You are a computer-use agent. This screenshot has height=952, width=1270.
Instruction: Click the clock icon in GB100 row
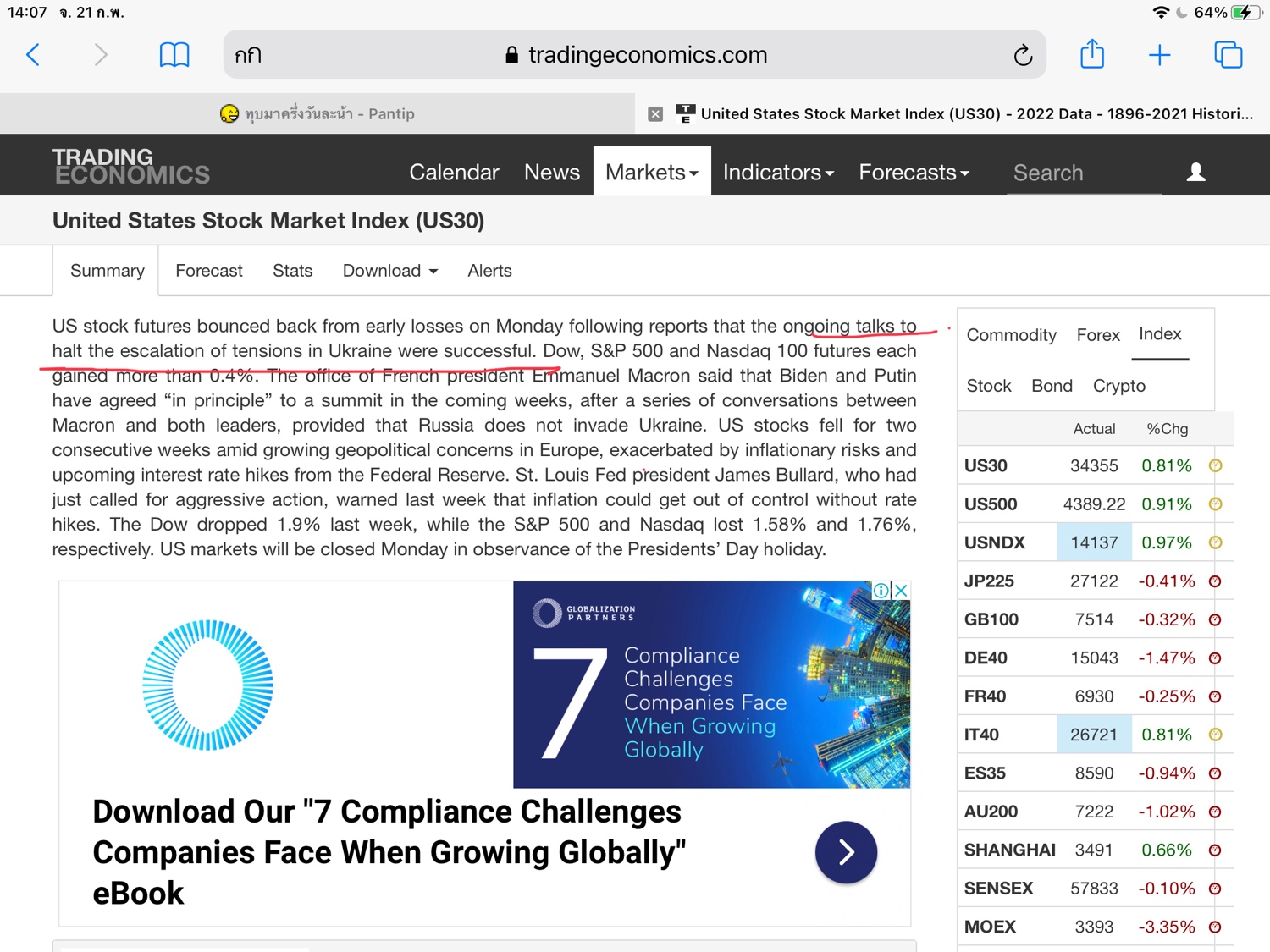(x=1215, y=619)
